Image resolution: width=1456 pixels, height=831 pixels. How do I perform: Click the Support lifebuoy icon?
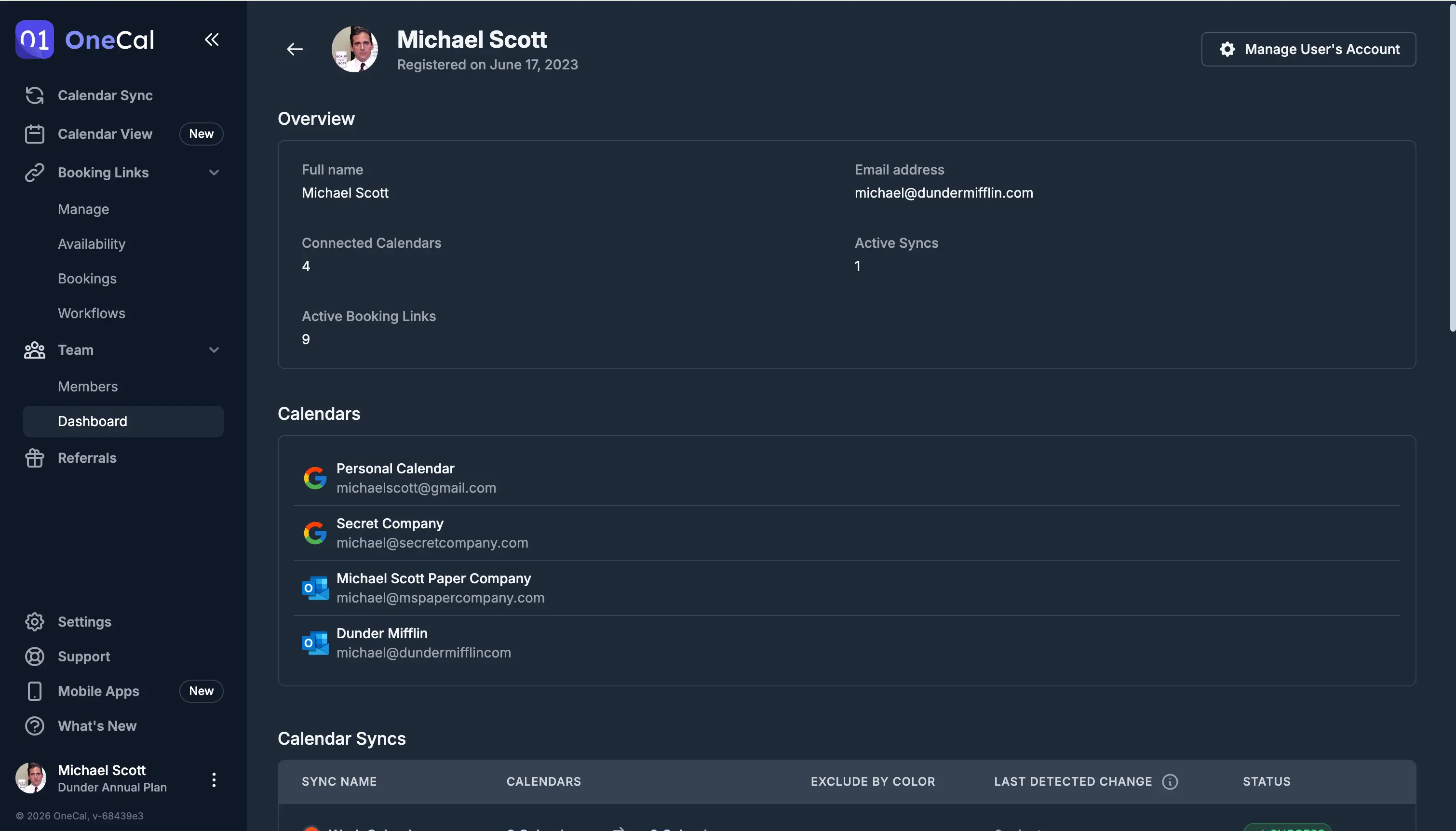click(34, 657)
